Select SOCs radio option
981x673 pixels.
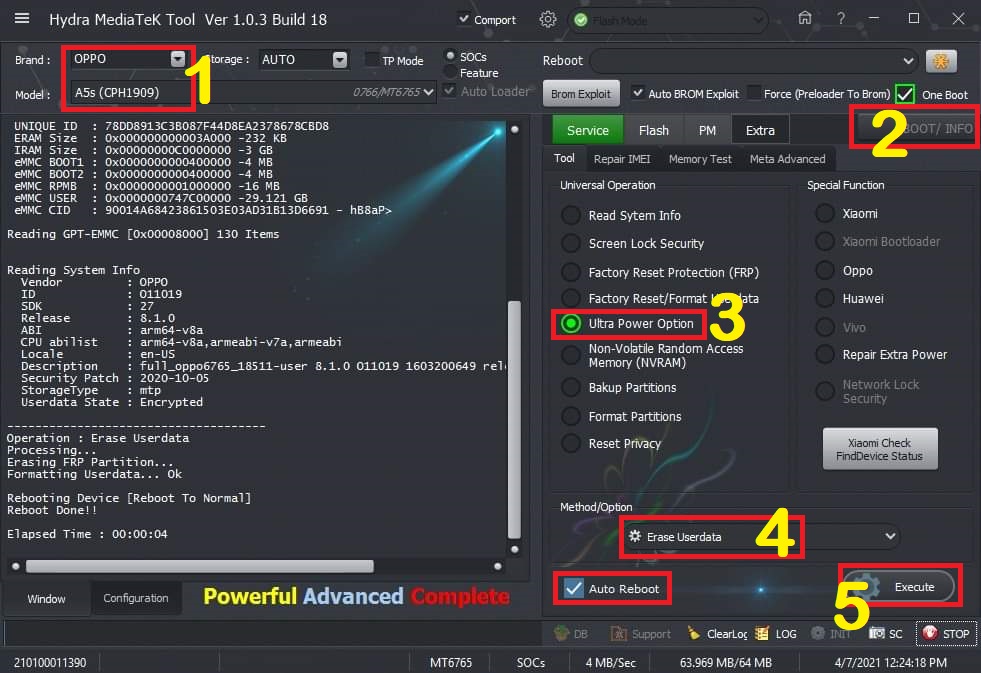pyautogui.click(x=450, y=56)
